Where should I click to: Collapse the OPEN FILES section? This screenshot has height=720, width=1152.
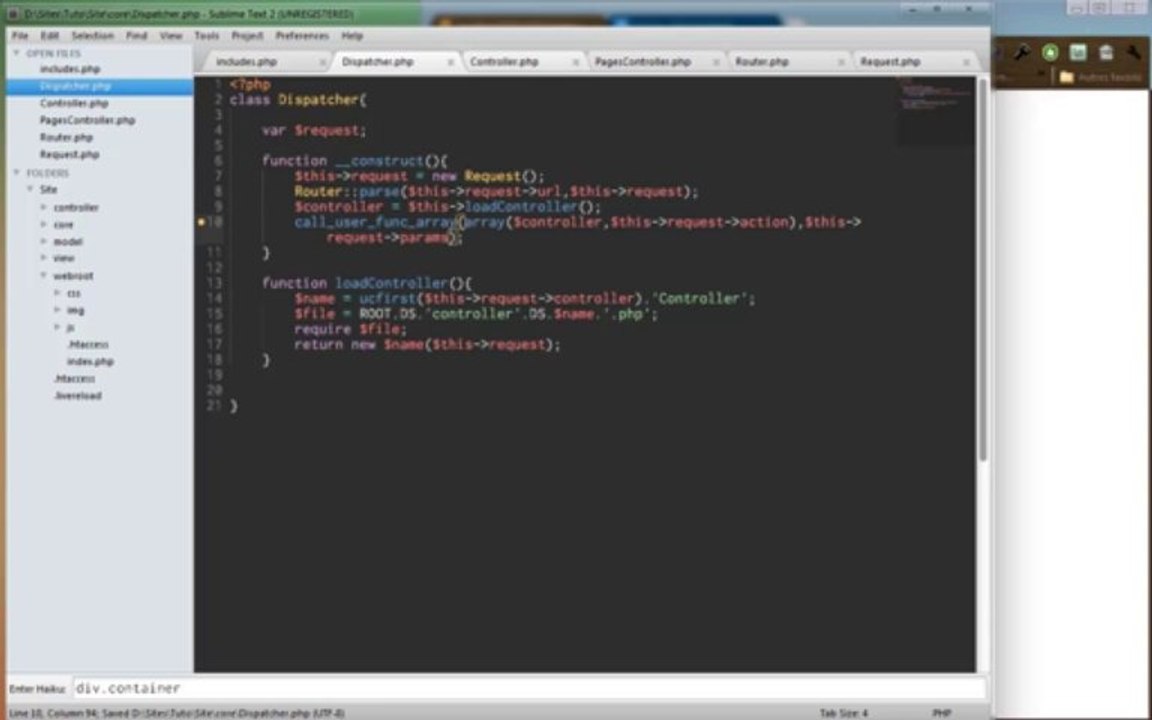coord(17,53)
